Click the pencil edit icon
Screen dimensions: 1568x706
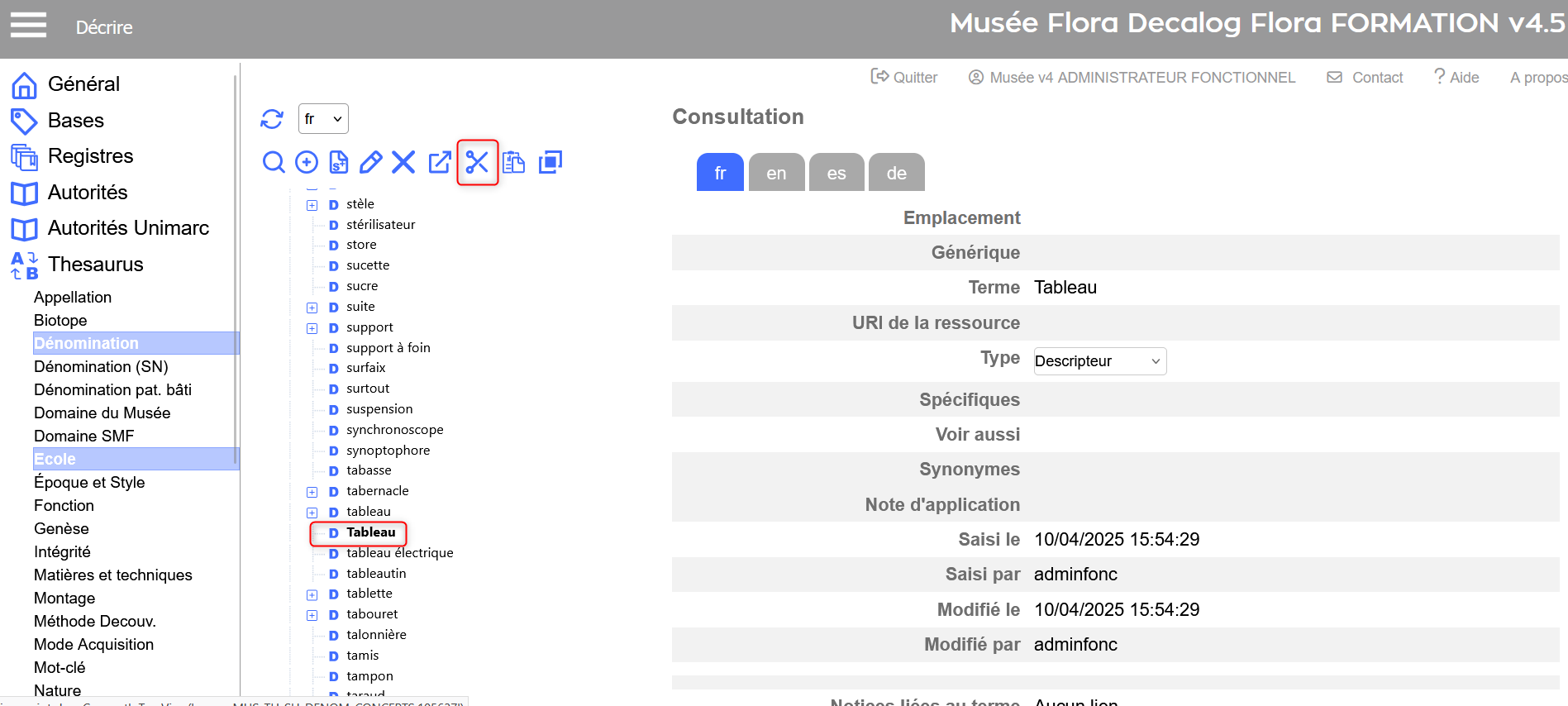(371, 162)
